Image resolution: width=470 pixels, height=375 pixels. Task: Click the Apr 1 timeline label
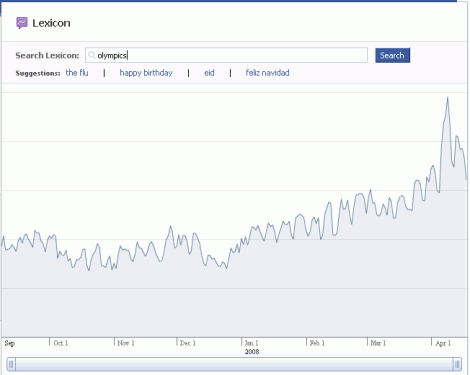pos(443,343)
